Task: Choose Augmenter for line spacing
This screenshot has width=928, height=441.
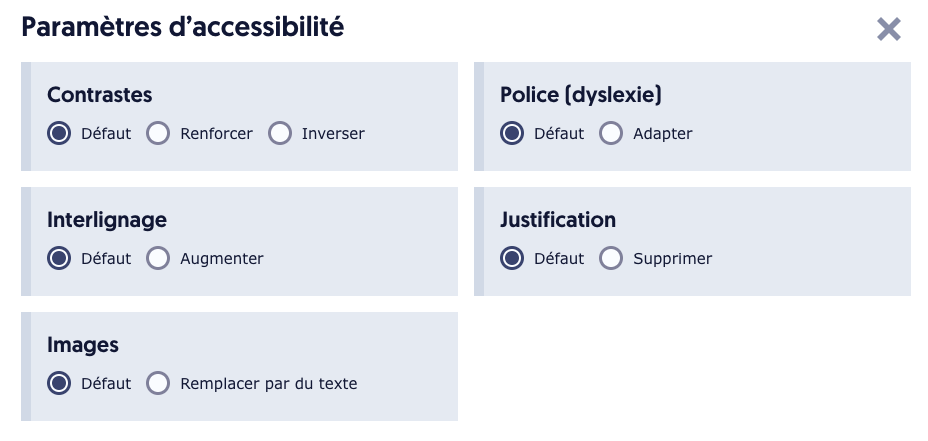Action: pyautogui.click(x=158, y=258)
